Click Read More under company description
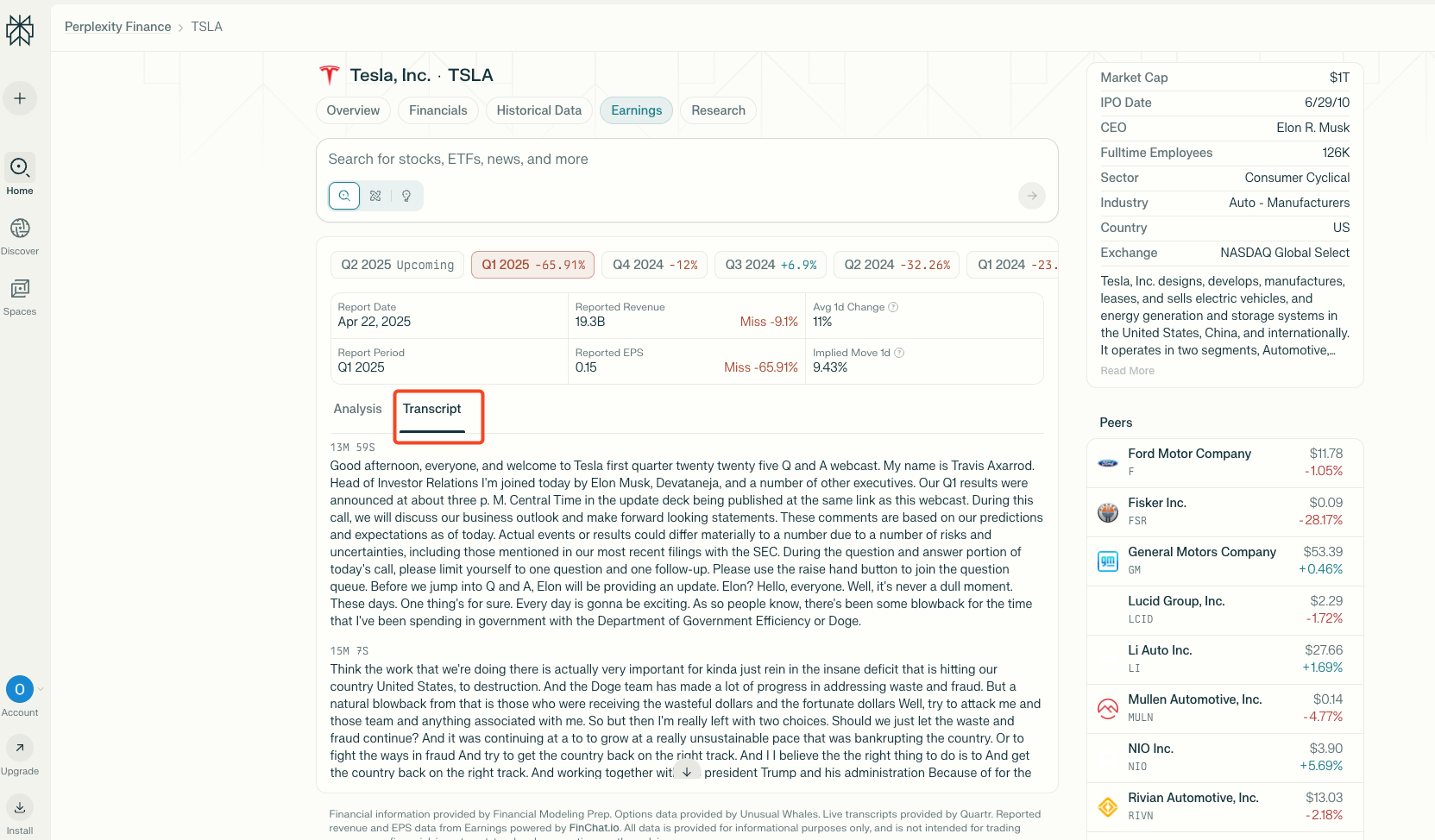Screen dimensions: 1435x840 (1127, 371)
